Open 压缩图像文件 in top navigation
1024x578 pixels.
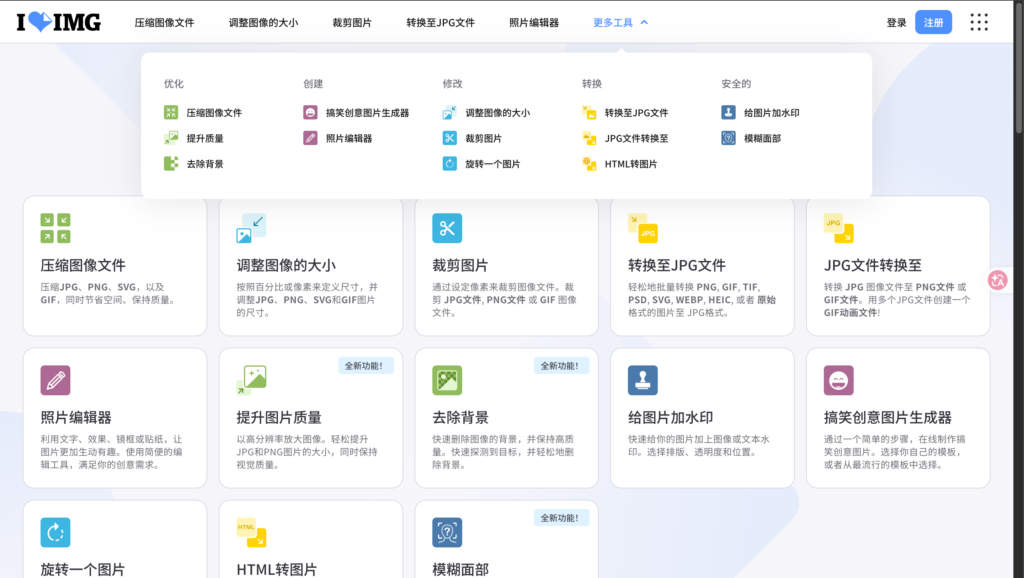pos(165,22)
